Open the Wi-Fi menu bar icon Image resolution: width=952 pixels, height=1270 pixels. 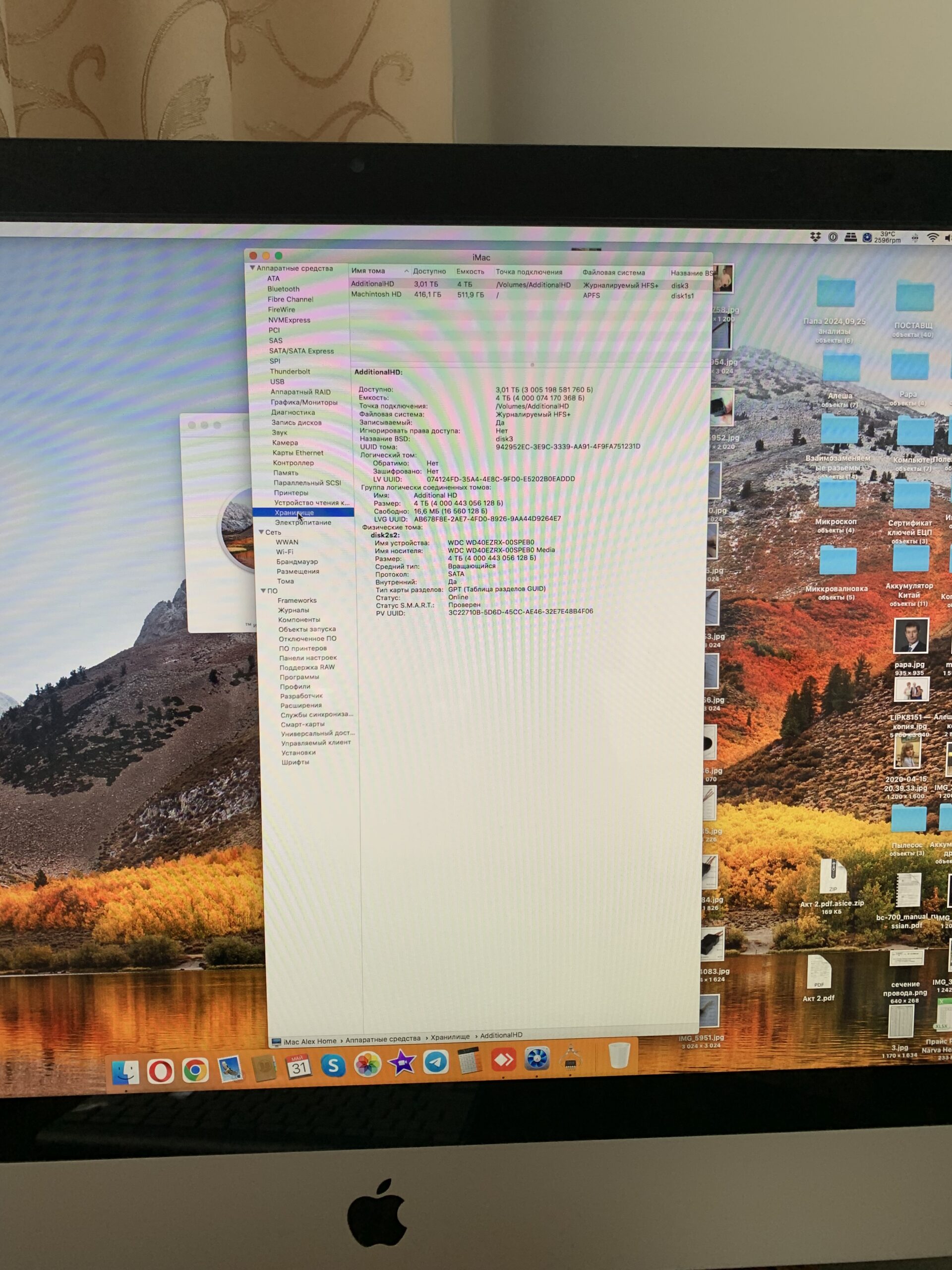(933, 237)
